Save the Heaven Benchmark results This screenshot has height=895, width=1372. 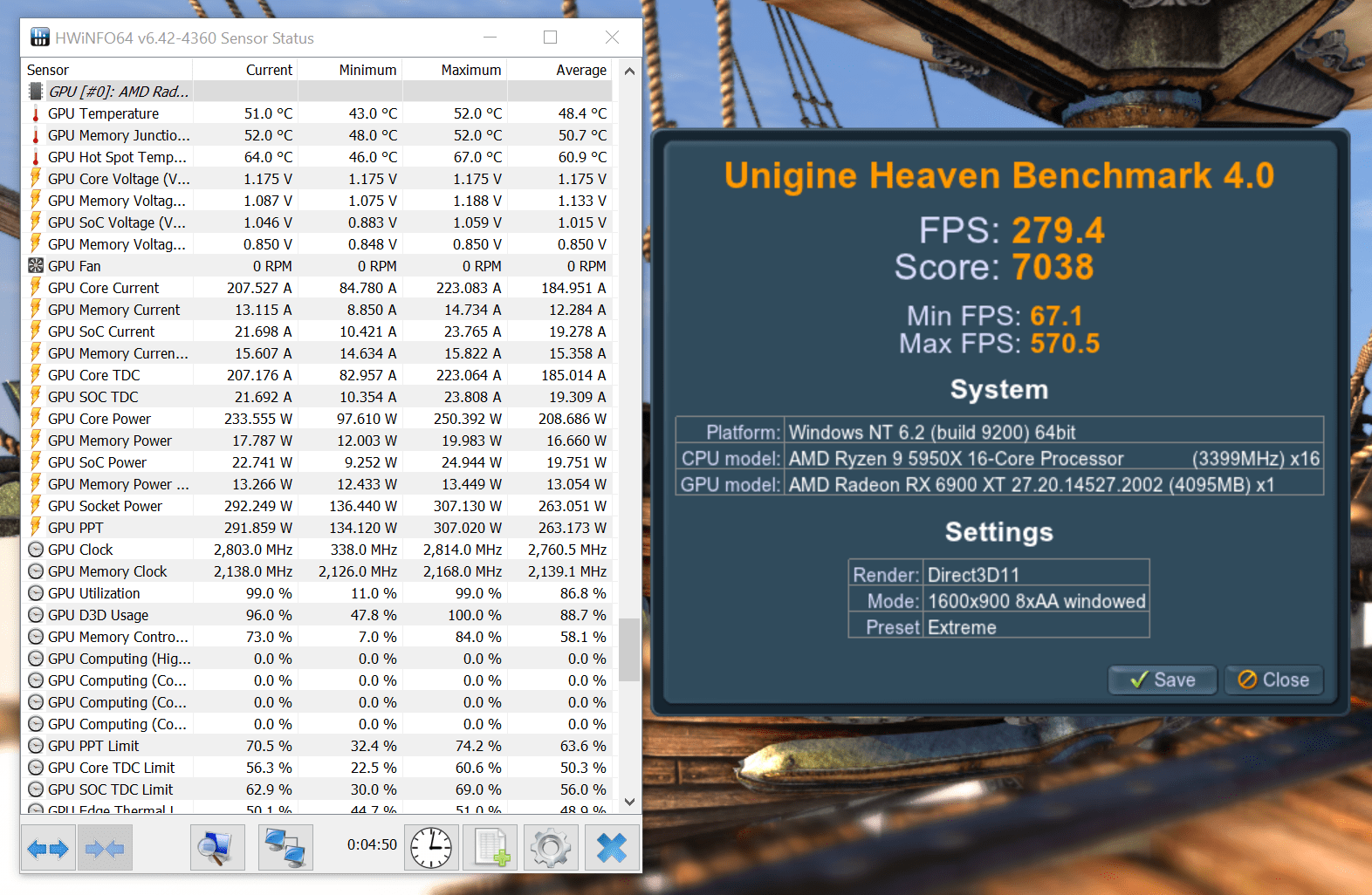(x=1163, y=680)
